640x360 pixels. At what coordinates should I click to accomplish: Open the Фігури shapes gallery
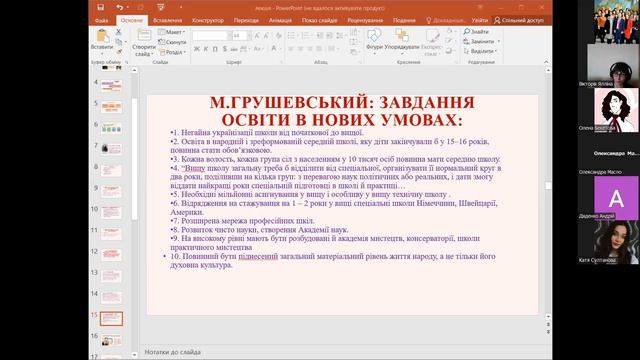(374, 39)
